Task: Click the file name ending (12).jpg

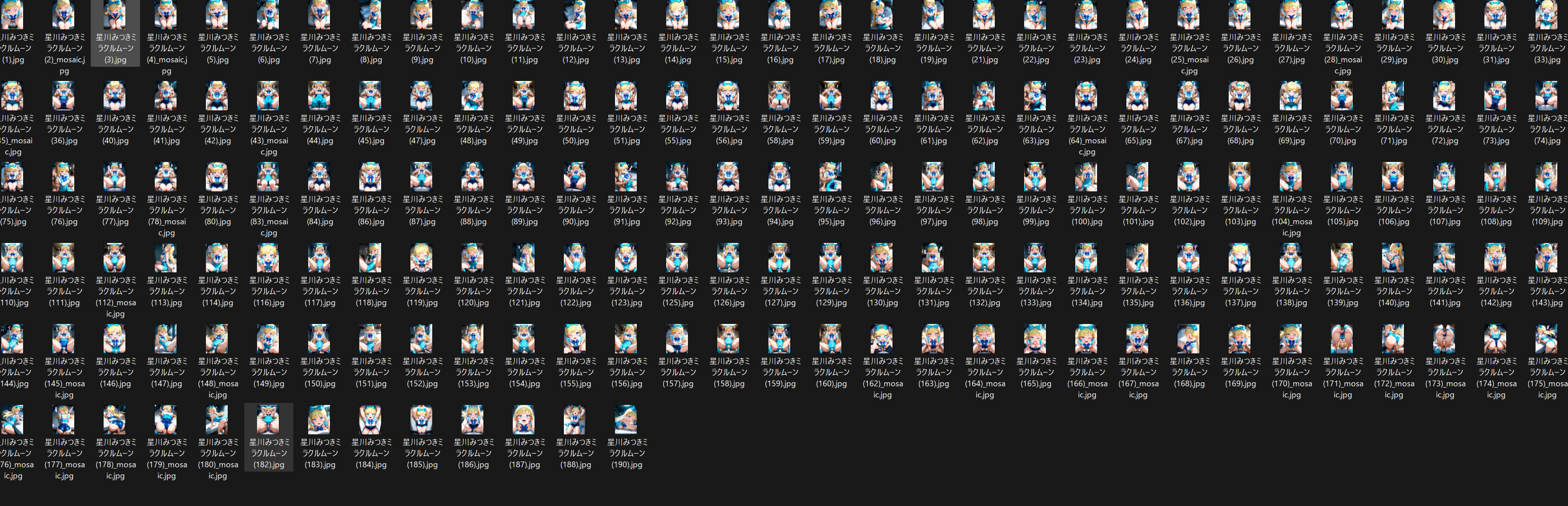Action: [x=575, y=49]
